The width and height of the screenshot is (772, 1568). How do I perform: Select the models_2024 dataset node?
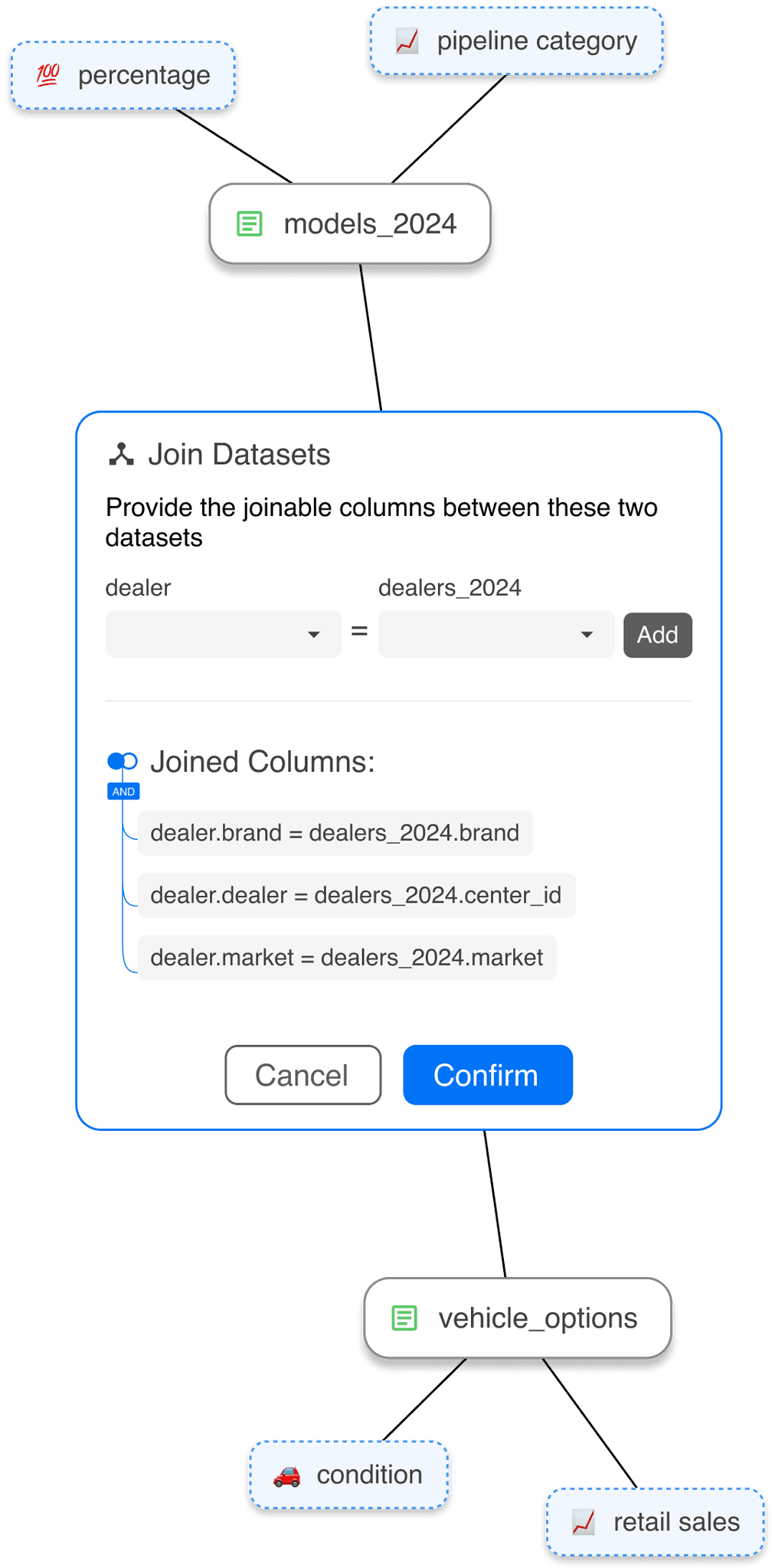350,224
